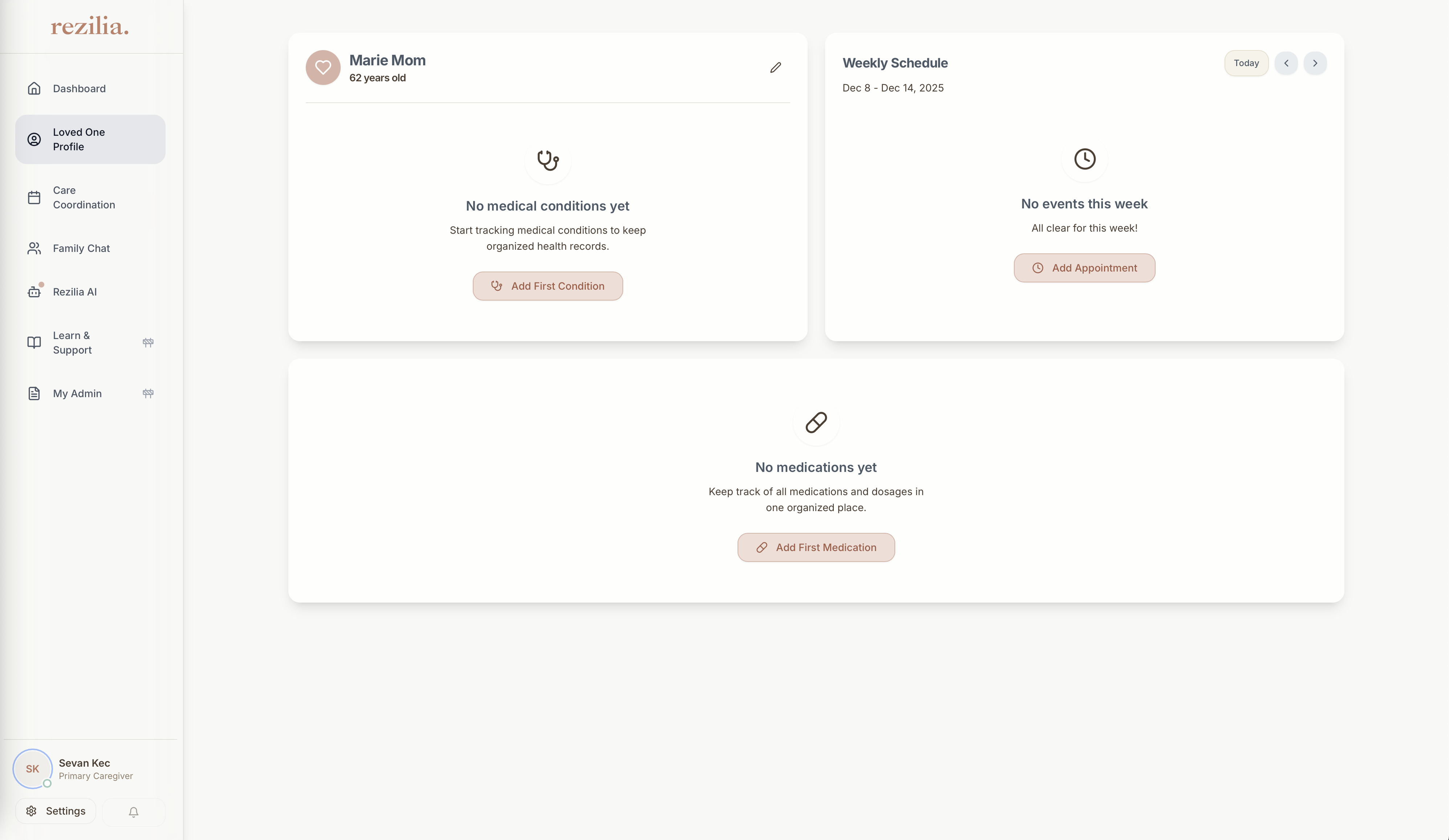Open My Admin section
The width and height of the screenshot is (1449, 840).
tap(77, 394)
